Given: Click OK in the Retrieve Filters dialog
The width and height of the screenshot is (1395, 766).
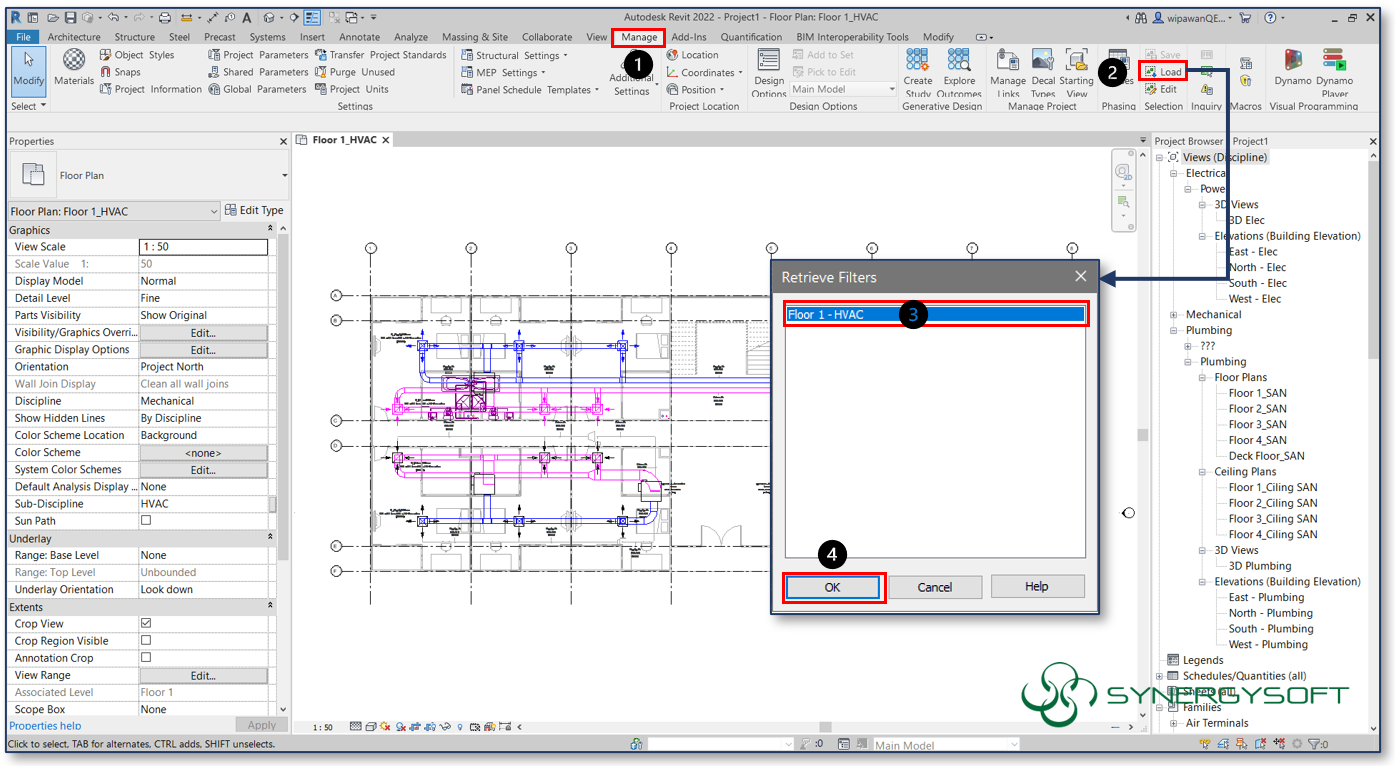Looking at the screenshot, I should (833, 587).
